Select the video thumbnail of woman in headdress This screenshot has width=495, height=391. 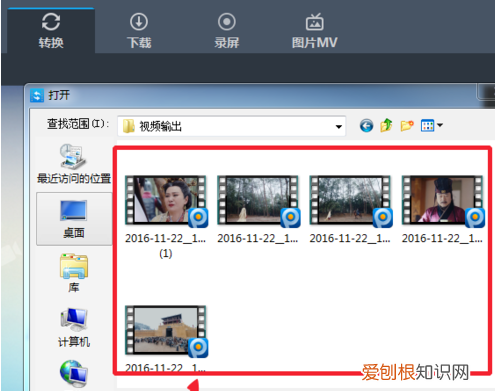click(166, 201)
